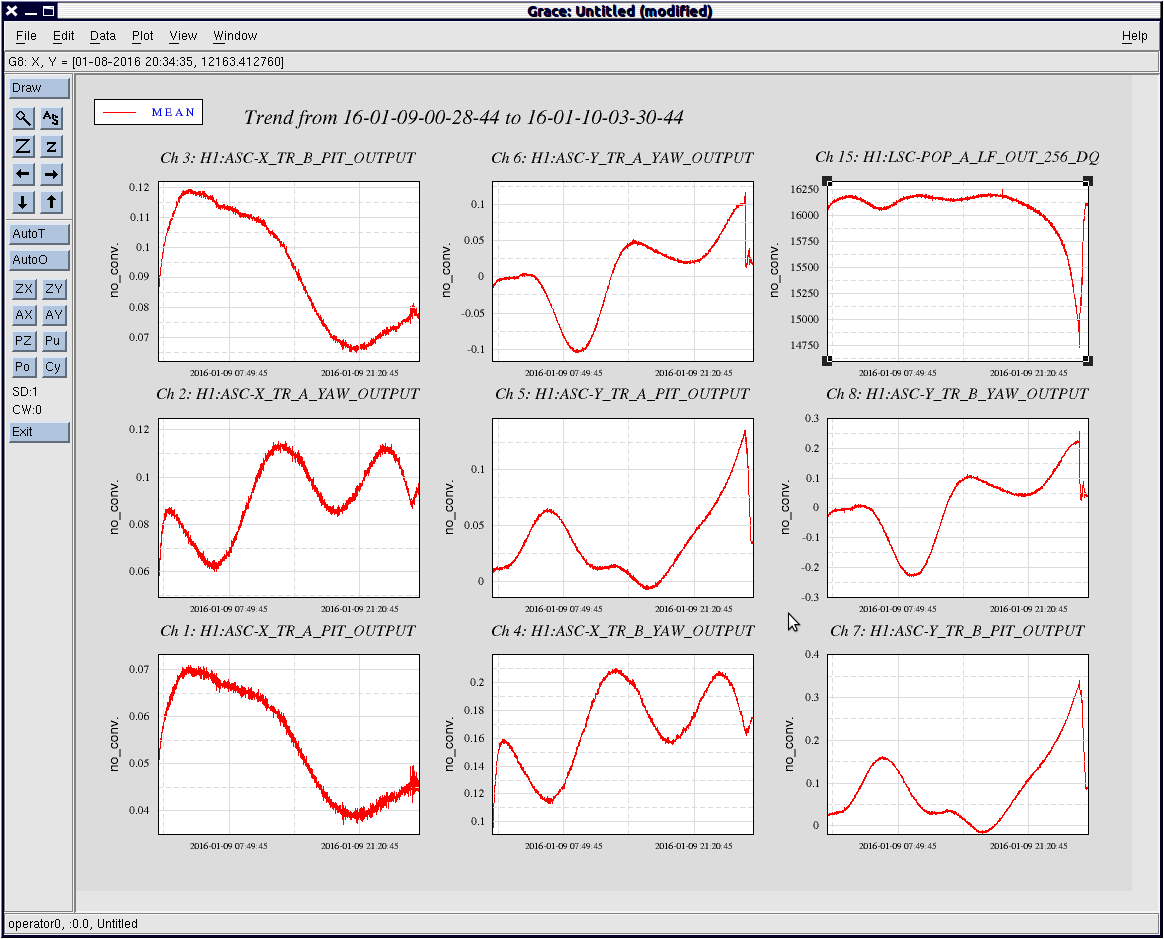Image resolution: width=1164 pixels, height=939 pixels.
Task: Click the 16250 tick label on Ch 15 axis
Action: [x=805, y=189]
